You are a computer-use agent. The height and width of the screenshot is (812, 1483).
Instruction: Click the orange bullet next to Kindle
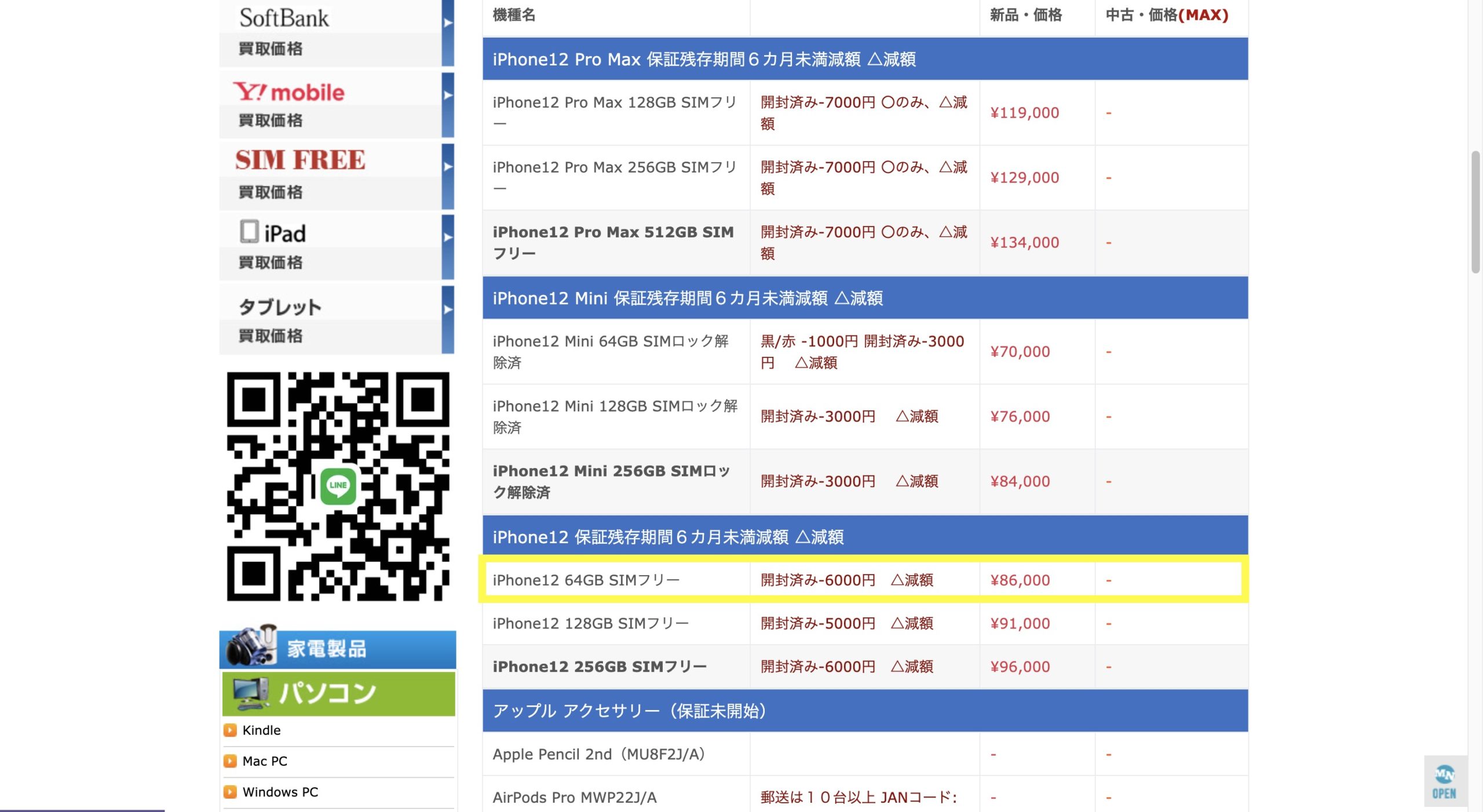(x=230, y=730)
